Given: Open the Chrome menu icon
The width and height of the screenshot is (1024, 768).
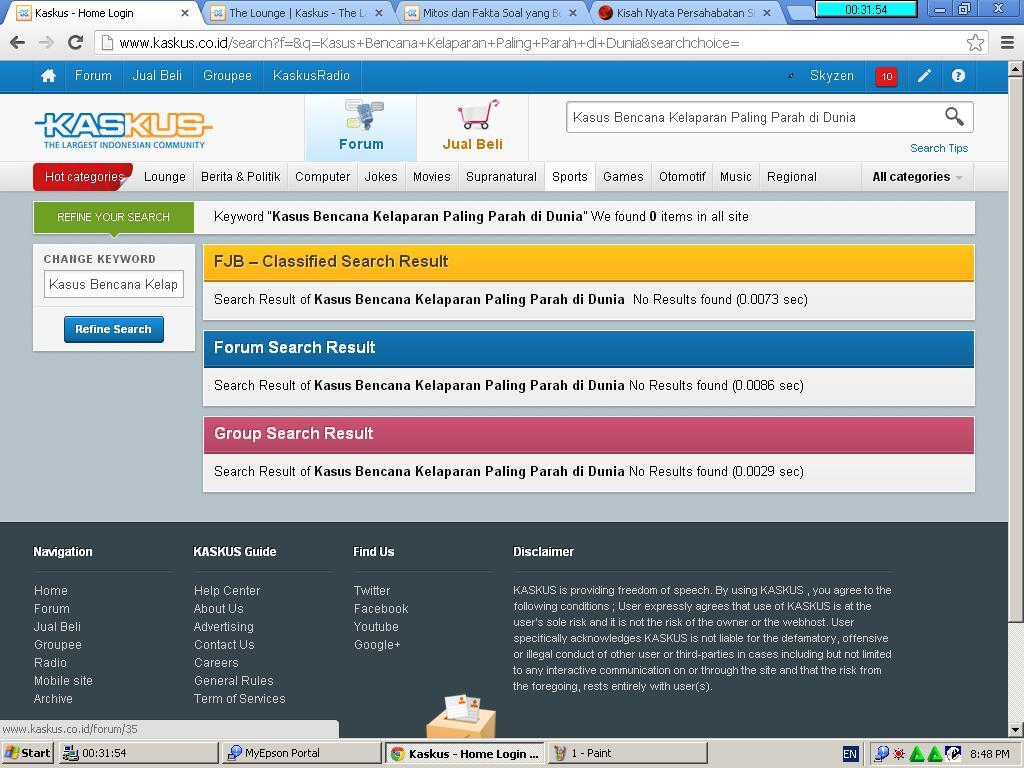Looking at the screenshot, I should coord(1007,43).
